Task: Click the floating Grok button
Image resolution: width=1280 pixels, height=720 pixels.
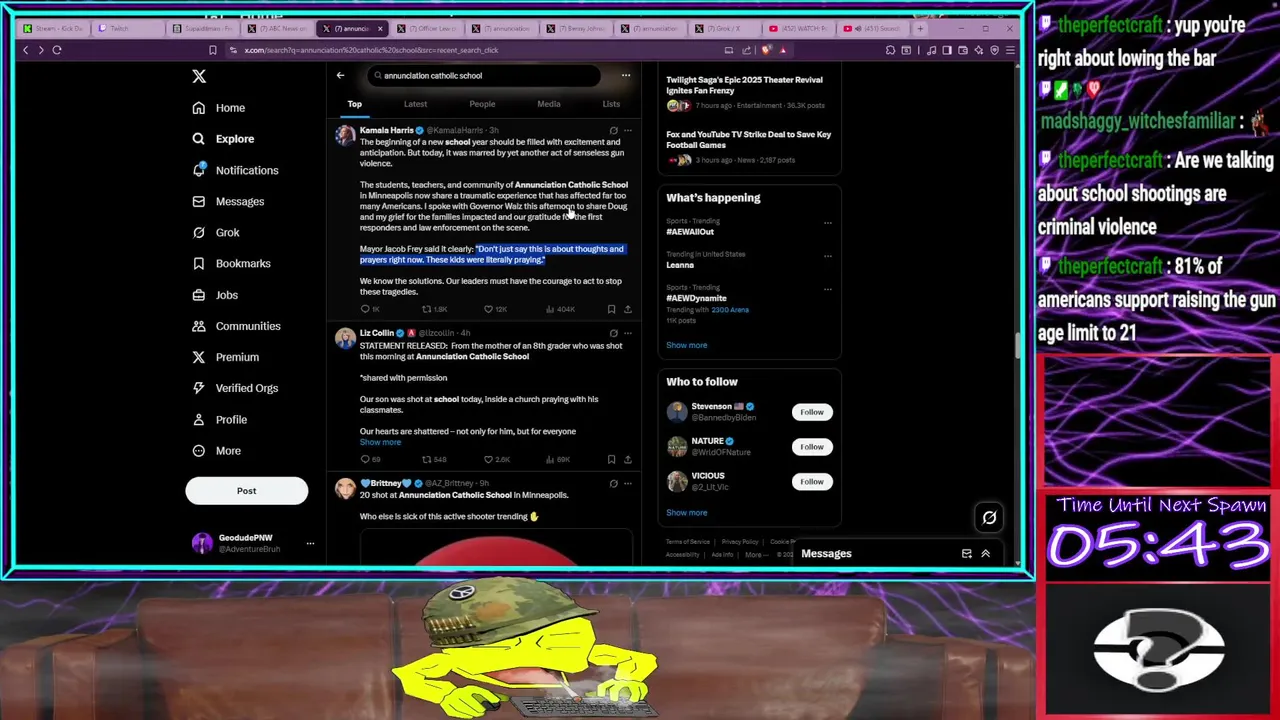Action: coord(989,517)
